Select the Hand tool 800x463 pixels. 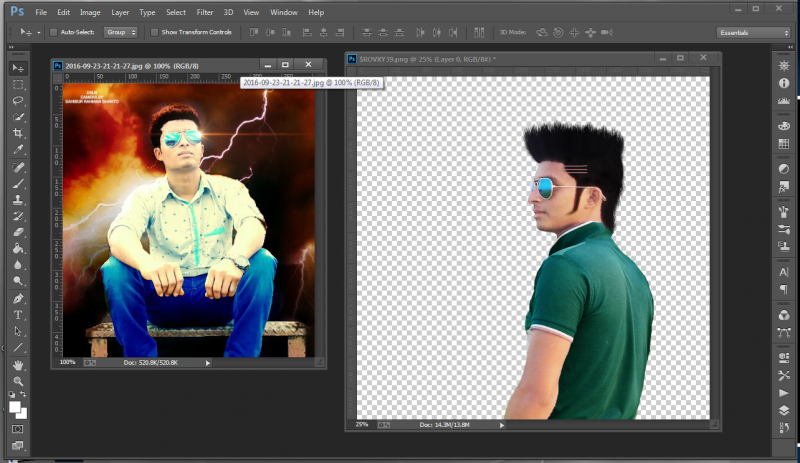[x=18, y=365]
